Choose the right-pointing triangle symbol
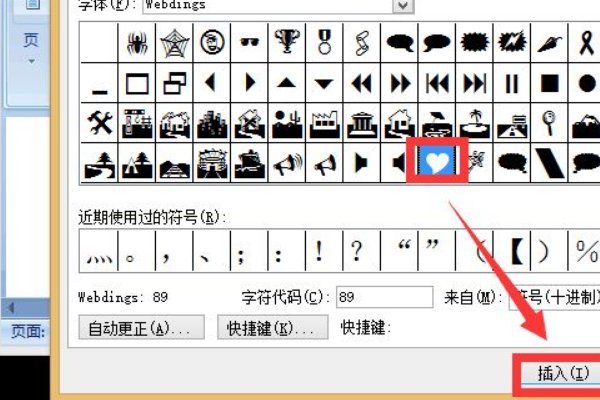 249,83
